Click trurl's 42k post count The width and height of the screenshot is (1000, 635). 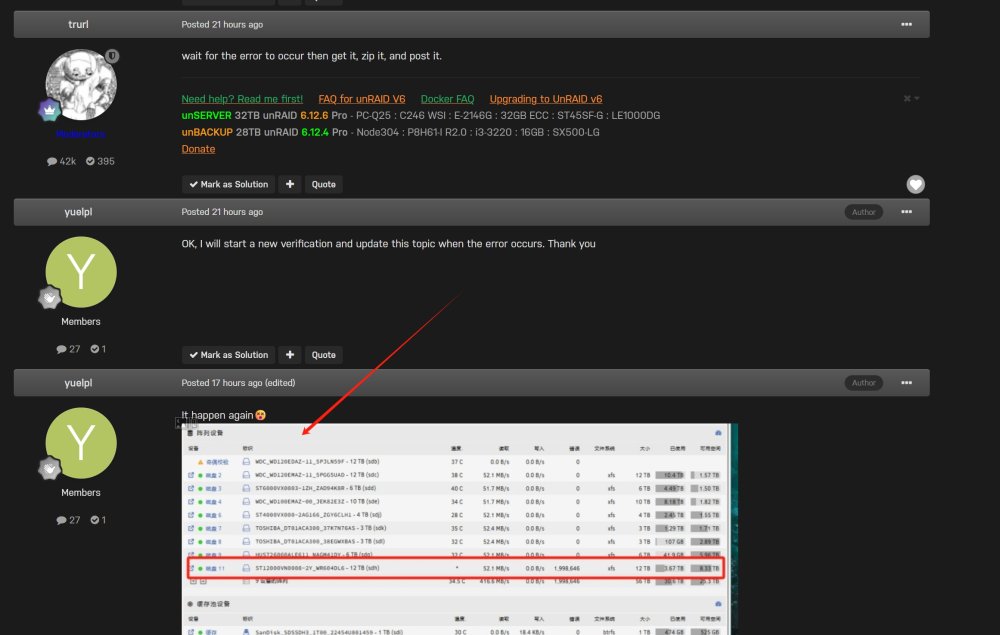coord(61,161)
